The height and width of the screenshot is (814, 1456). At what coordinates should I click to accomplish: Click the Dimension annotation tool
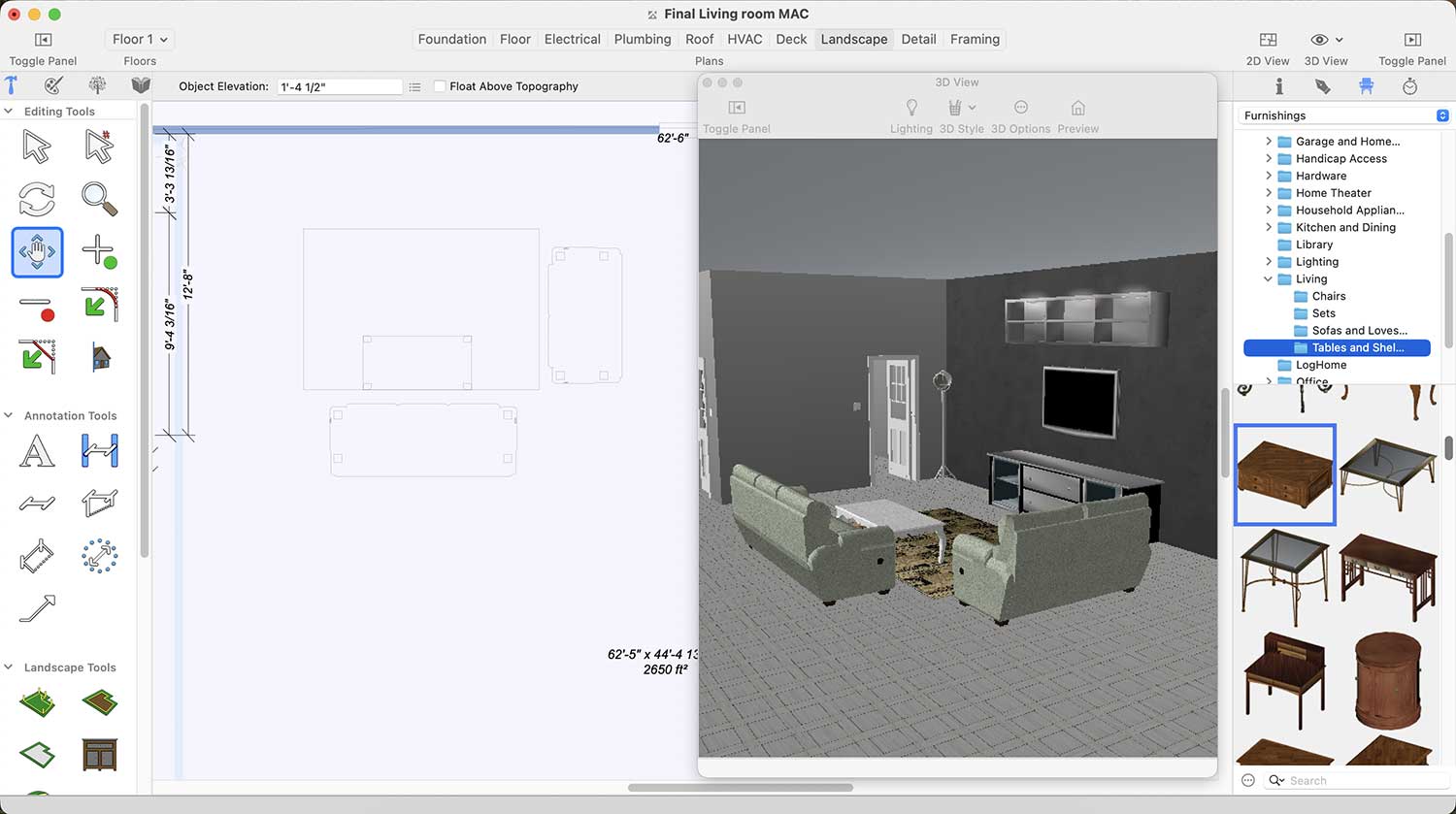(99, 451)
